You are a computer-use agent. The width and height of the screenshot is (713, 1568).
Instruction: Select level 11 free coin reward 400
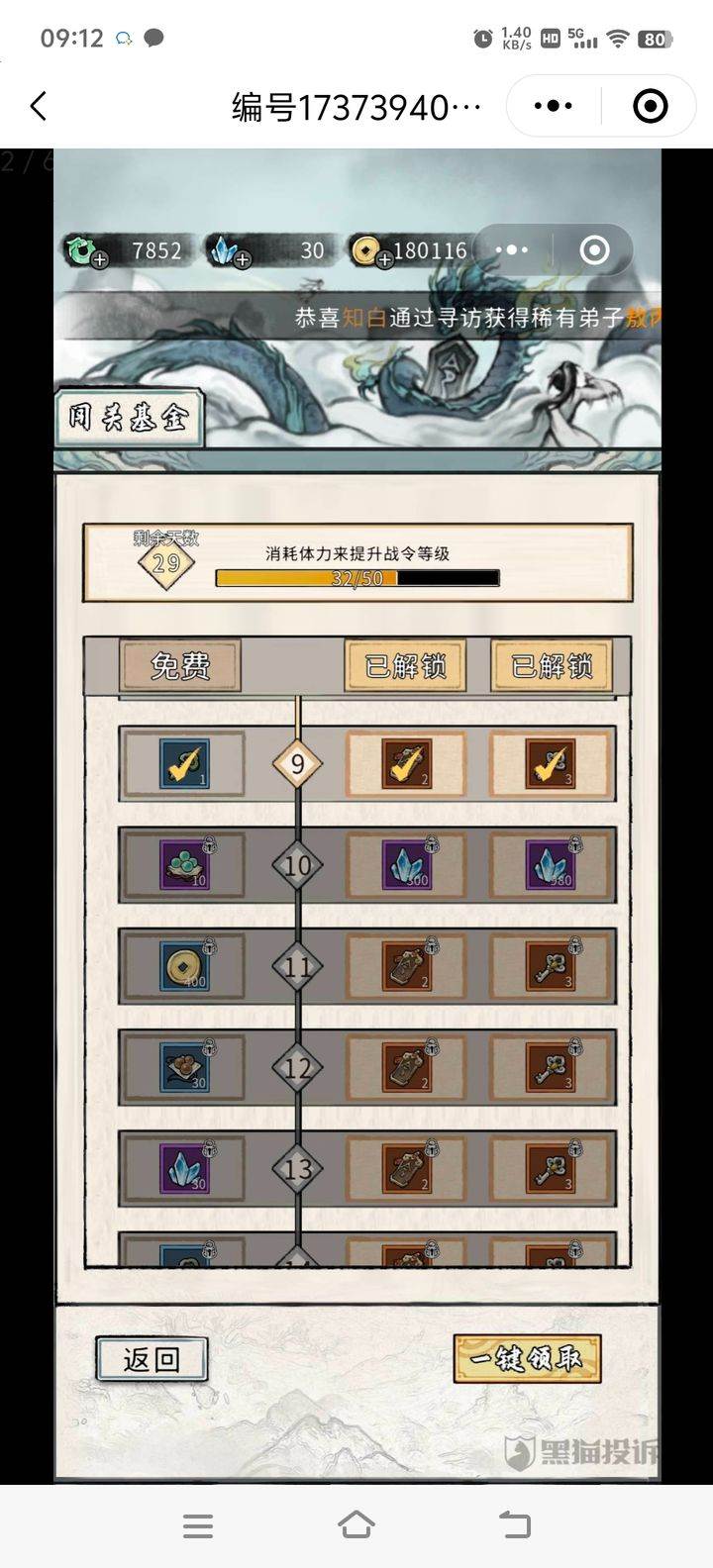(x=185, y=966)
